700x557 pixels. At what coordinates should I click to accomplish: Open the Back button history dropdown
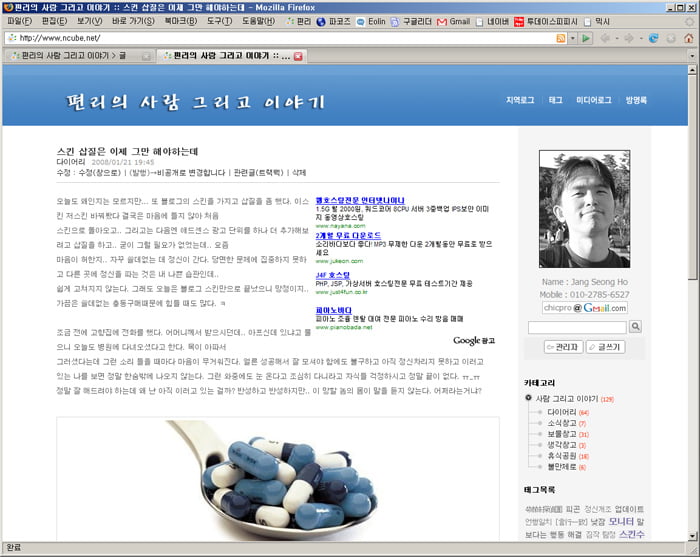click(615, 38)
